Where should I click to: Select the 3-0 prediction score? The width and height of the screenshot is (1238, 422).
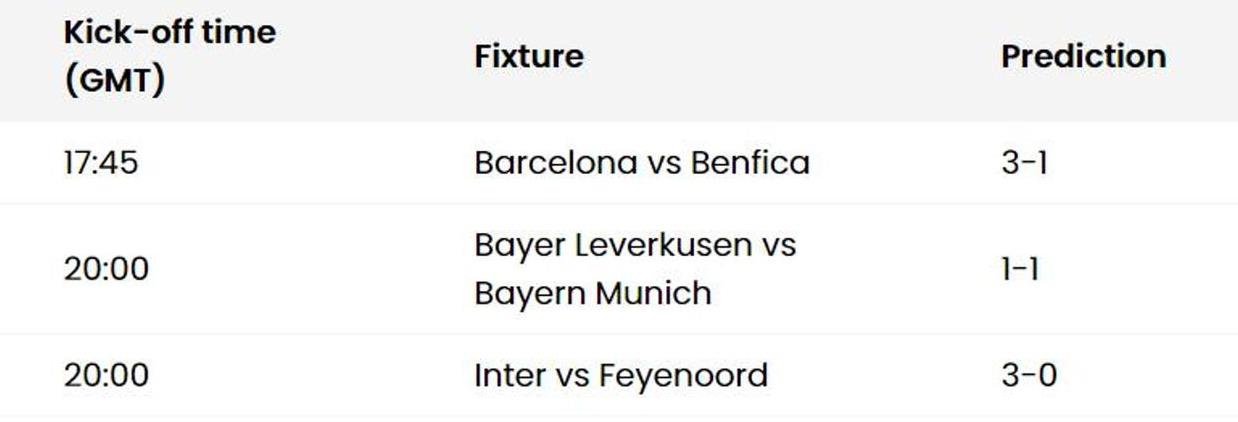point(1028,376)
